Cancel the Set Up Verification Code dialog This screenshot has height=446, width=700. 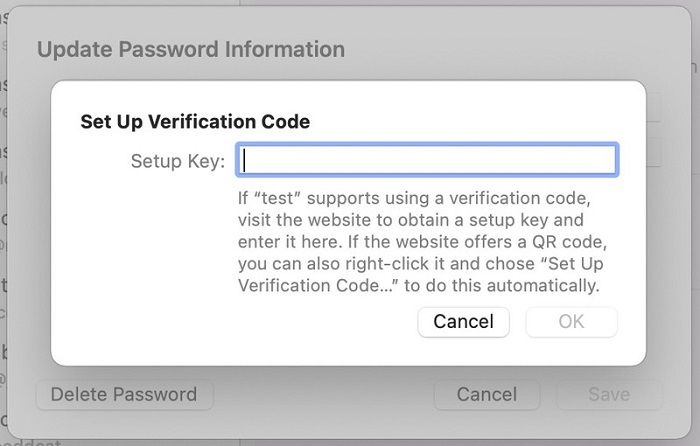(463, 321)
